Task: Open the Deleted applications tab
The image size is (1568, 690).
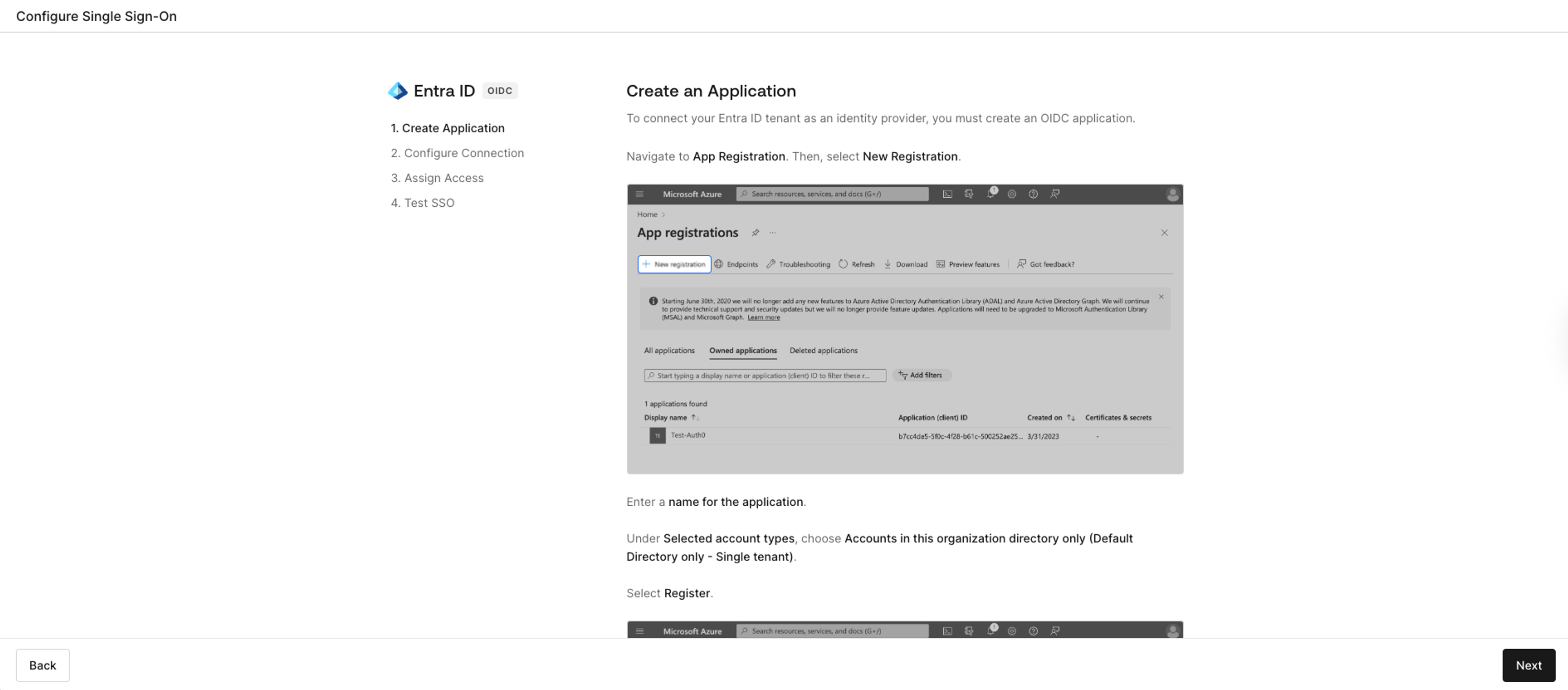Action: point(823,351)
